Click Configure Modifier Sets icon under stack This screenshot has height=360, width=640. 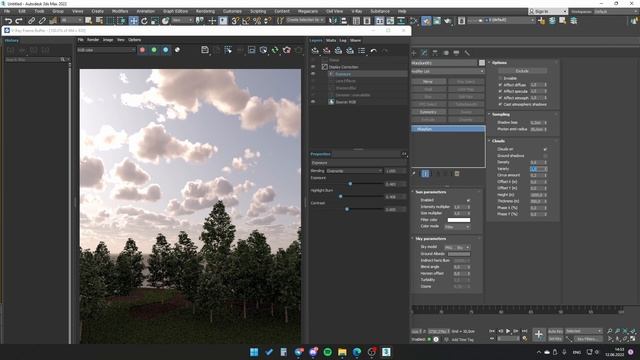(x=457, y=173)
